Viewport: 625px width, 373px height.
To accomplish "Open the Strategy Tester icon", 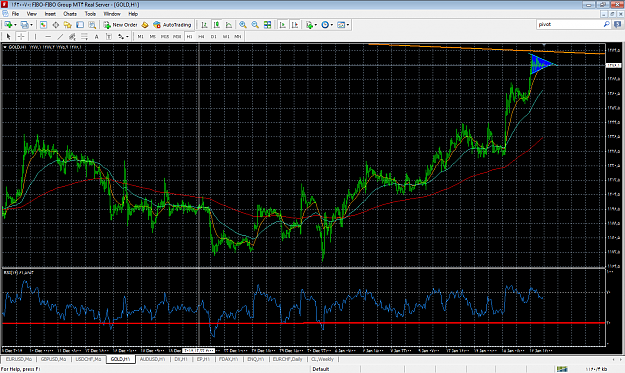I will 92,25.
